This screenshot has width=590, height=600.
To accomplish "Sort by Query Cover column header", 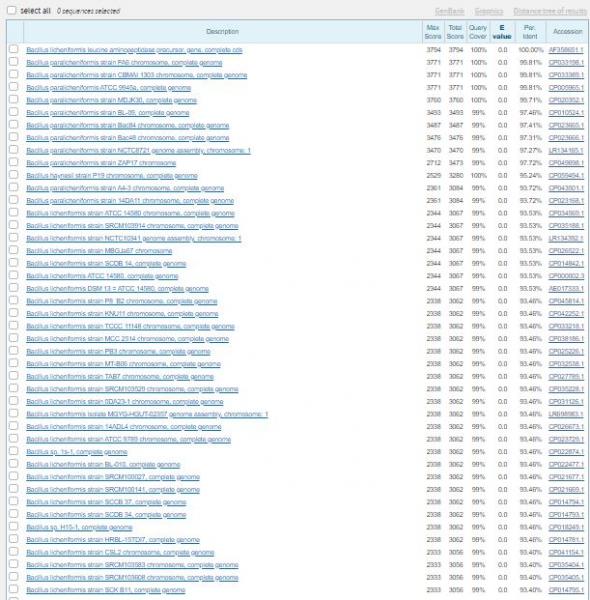I will coord(478,32).
